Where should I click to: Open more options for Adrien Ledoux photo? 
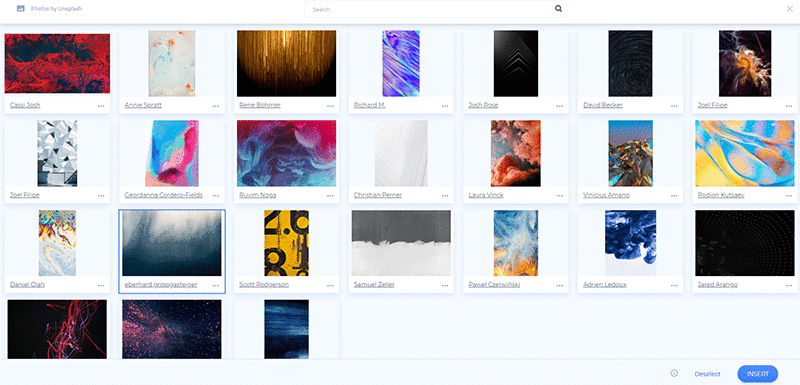(674, 286)
